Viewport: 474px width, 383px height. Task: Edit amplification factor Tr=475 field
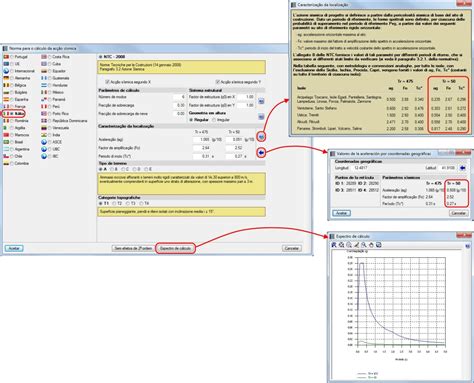click(x=202, y=148)
